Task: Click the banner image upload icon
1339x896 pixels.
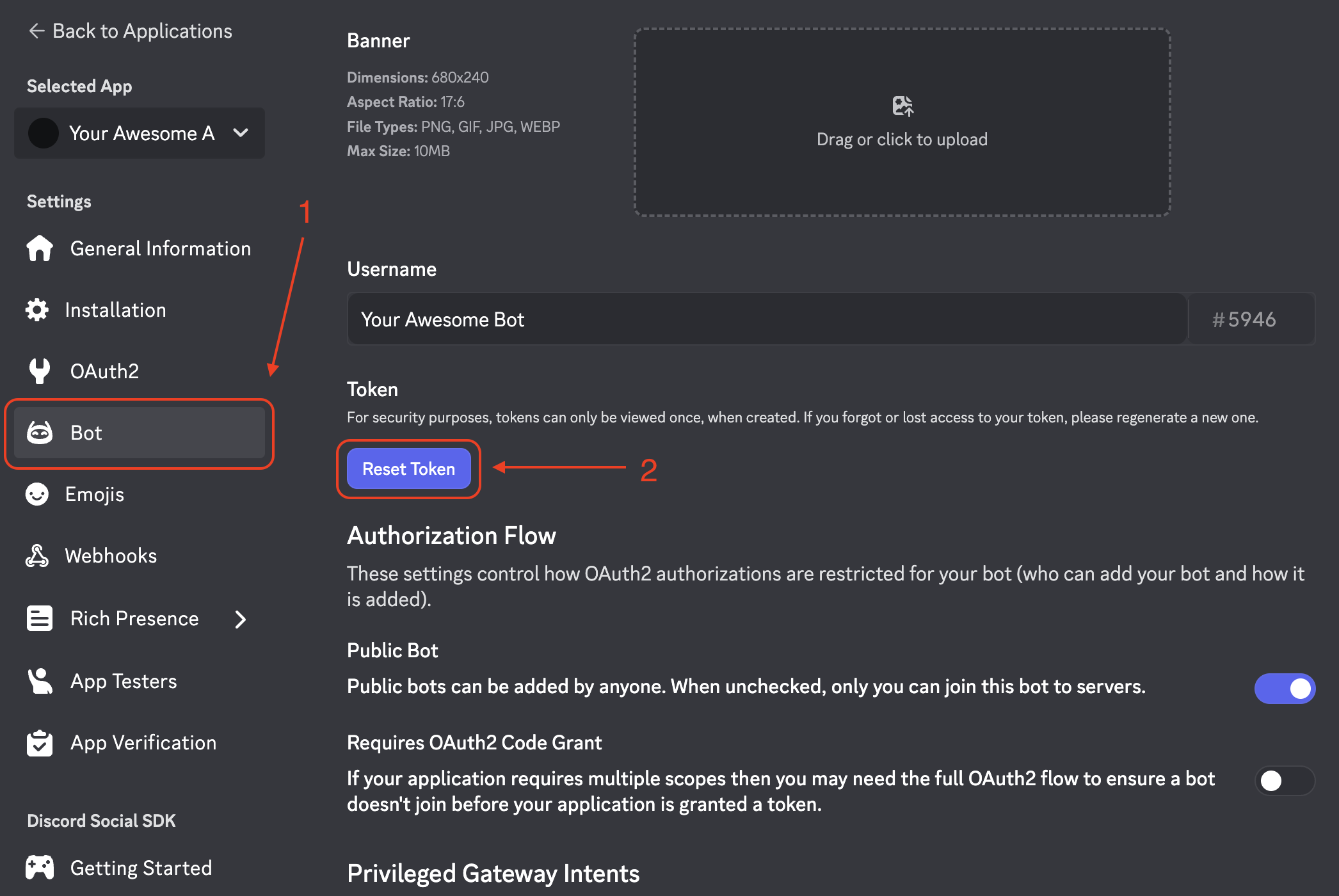Action: coord(902,106)
